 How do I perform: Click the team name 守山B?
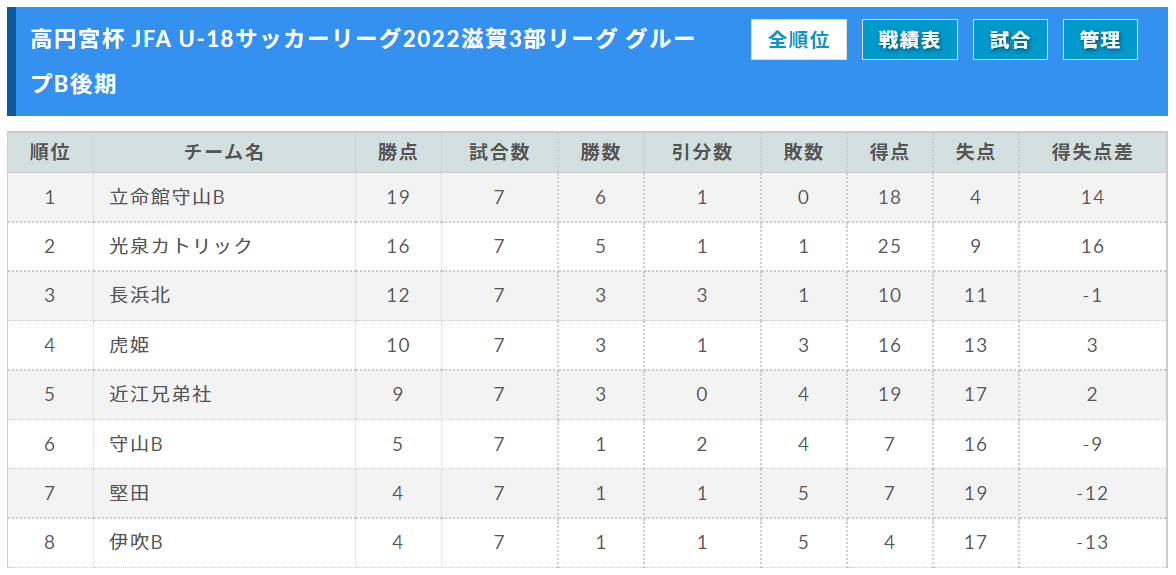tap(136, 444)
